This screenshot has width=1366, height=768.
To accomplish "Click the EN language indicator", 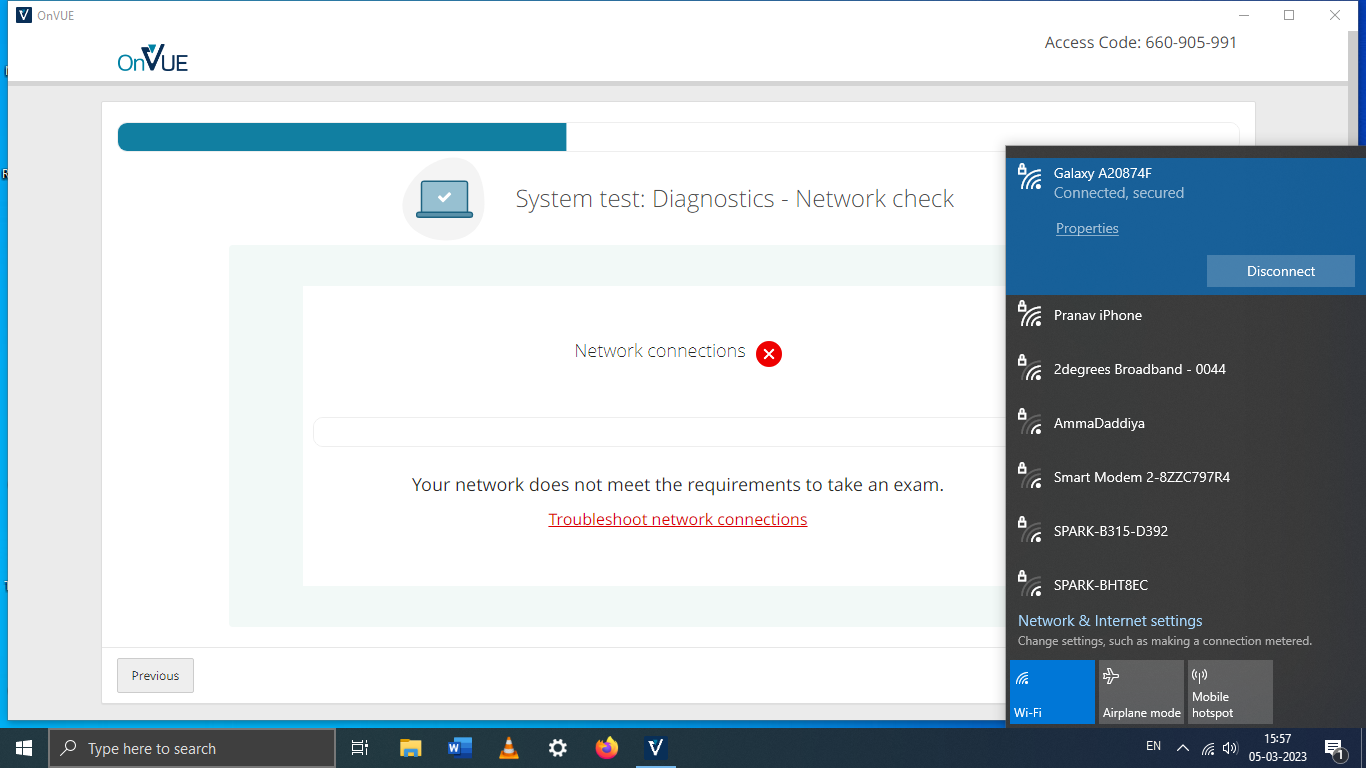I will click(1153, 746).
